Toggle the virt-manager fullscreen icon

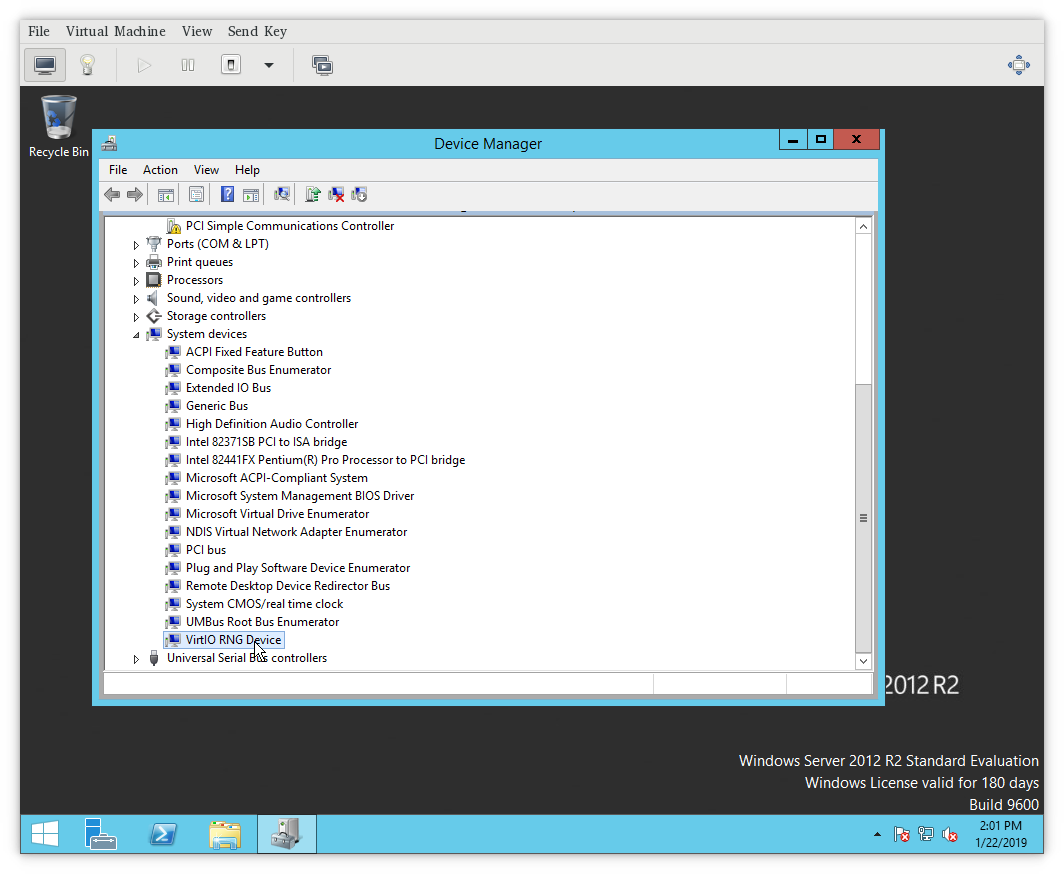tap(1018, 65)
